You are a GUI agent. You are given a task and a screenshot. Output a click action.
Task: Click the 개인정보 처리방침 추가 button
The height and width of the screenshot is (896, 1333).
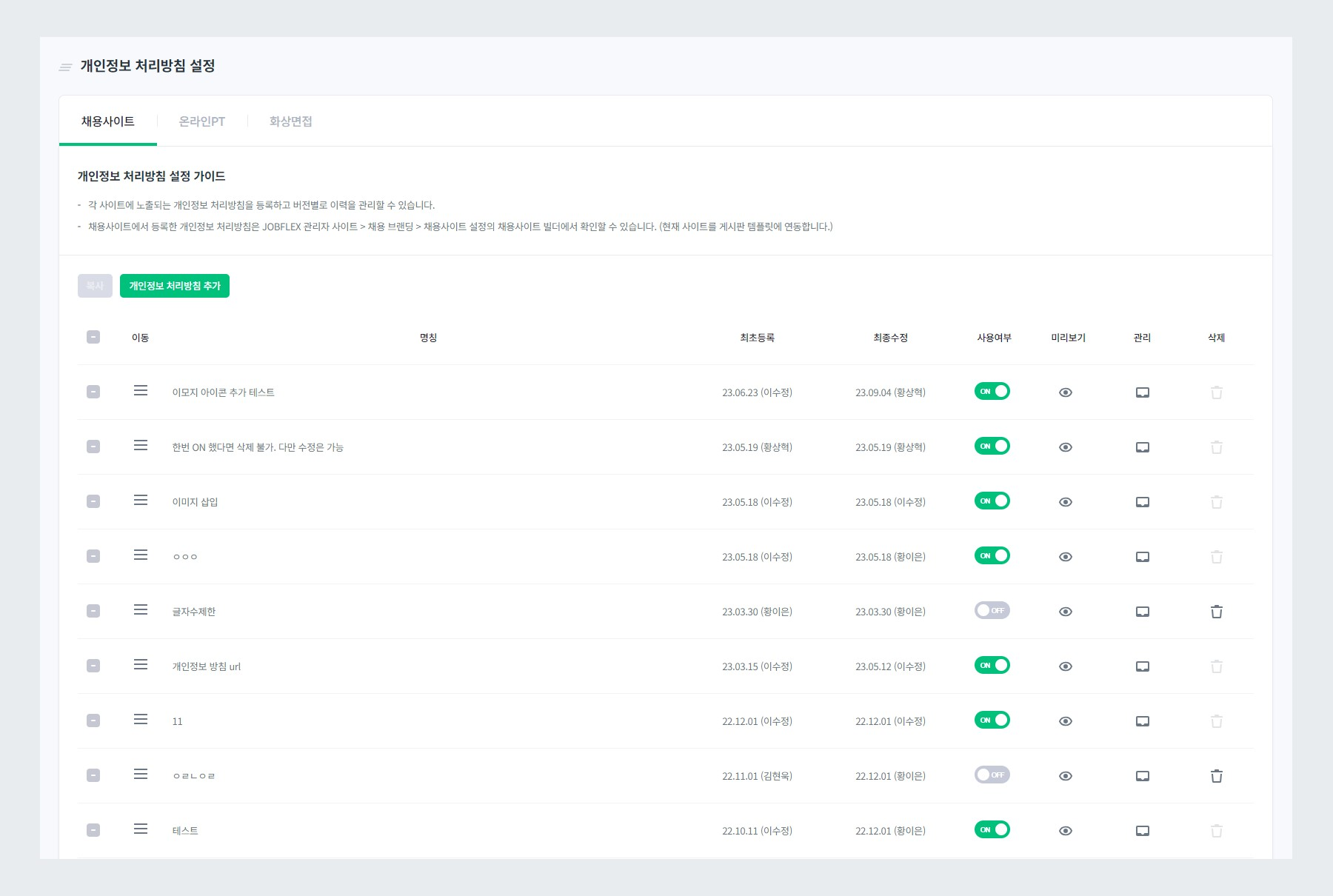pos(175,286)
